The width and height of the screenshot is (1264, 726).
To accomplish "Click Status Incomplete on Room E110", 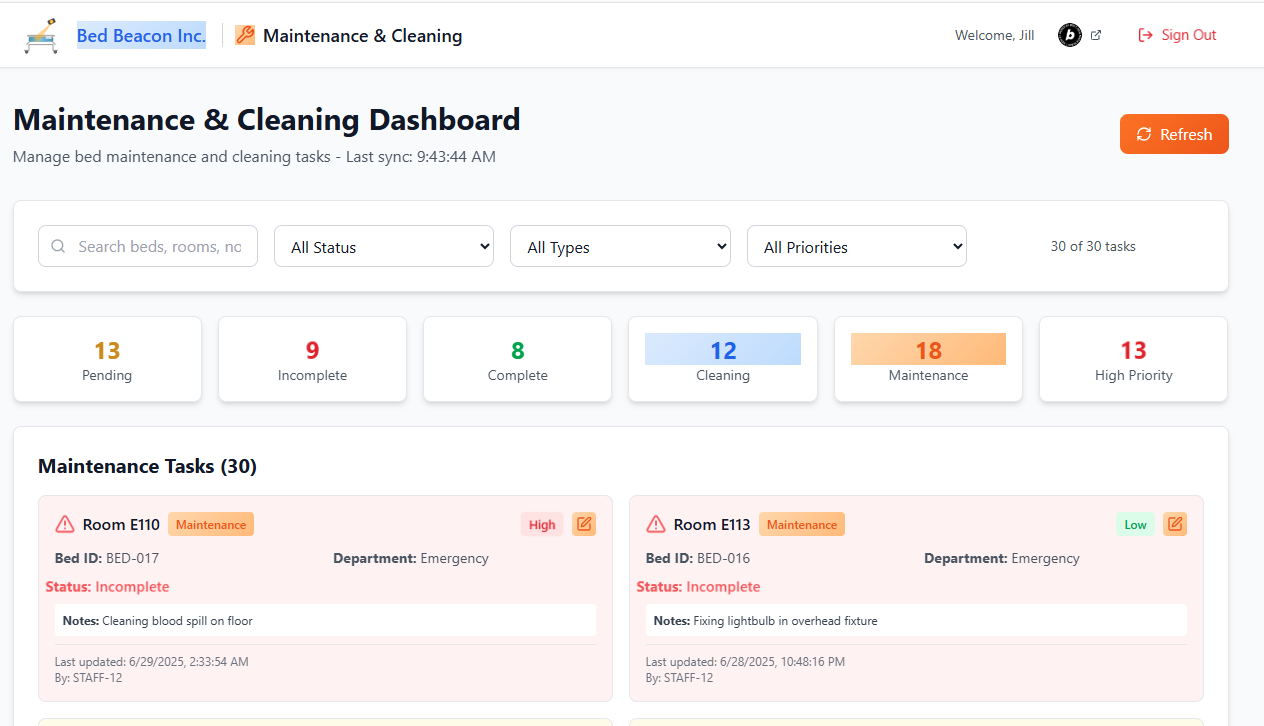I will [x=108, y=587].
